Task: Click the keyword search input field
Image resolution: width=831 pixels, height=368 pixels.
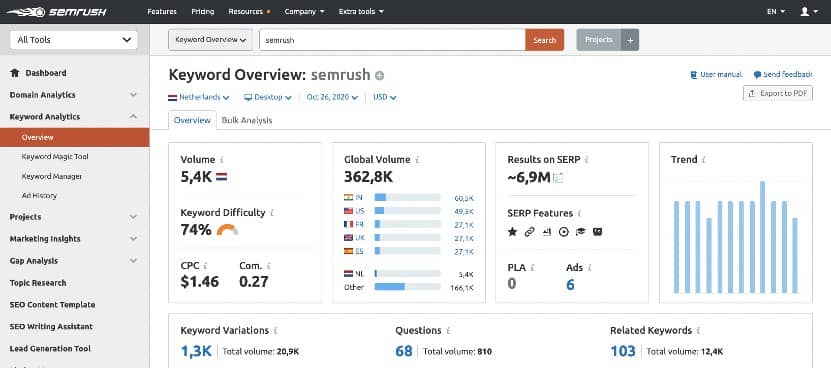Action: tap(392, 40)
